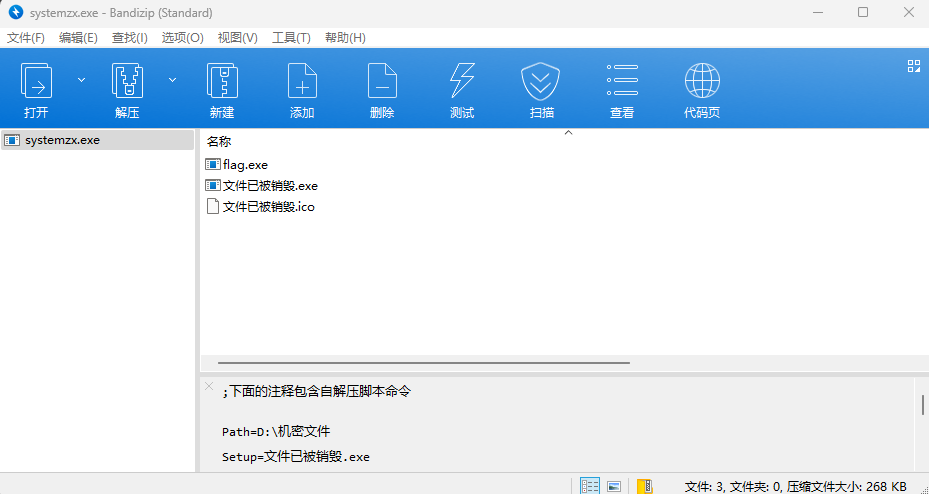929x494 pixels.
Task: Click the status text showing 268 KB size
Action: (795, 487)
